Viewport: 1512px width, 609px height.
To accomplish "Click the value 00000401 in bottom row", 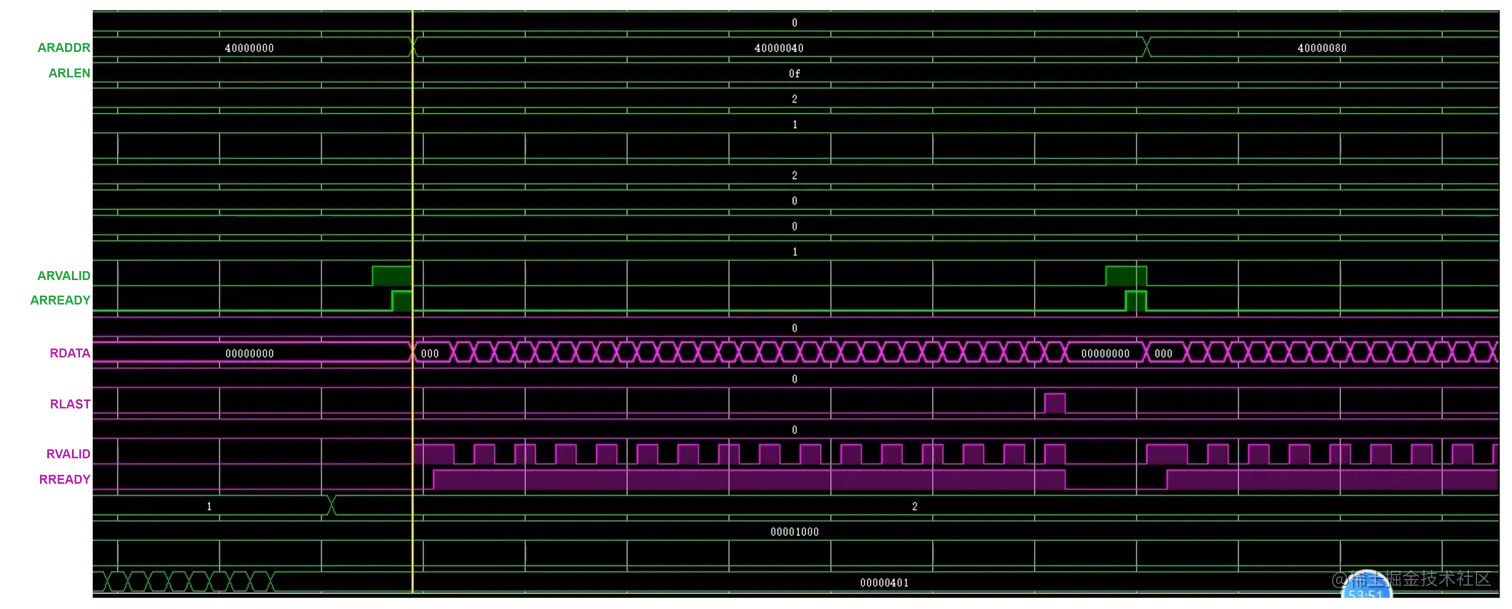I will [x=884, y=582].
